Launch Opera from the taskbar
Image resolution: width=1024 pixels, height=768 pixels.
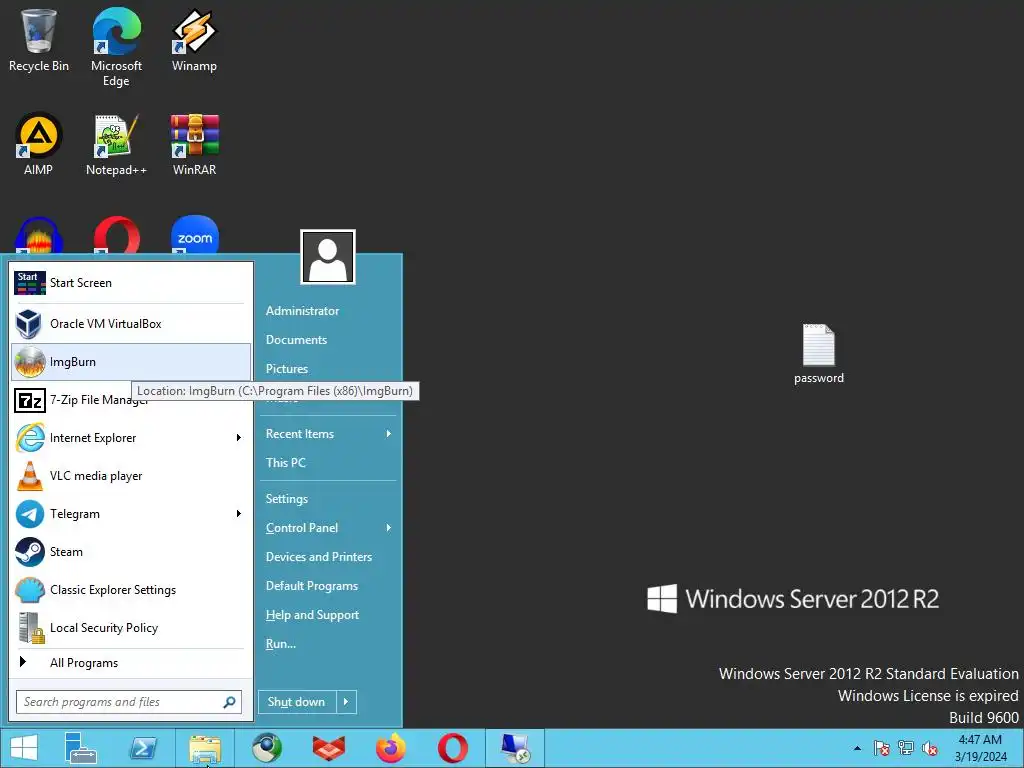point(453,748)
